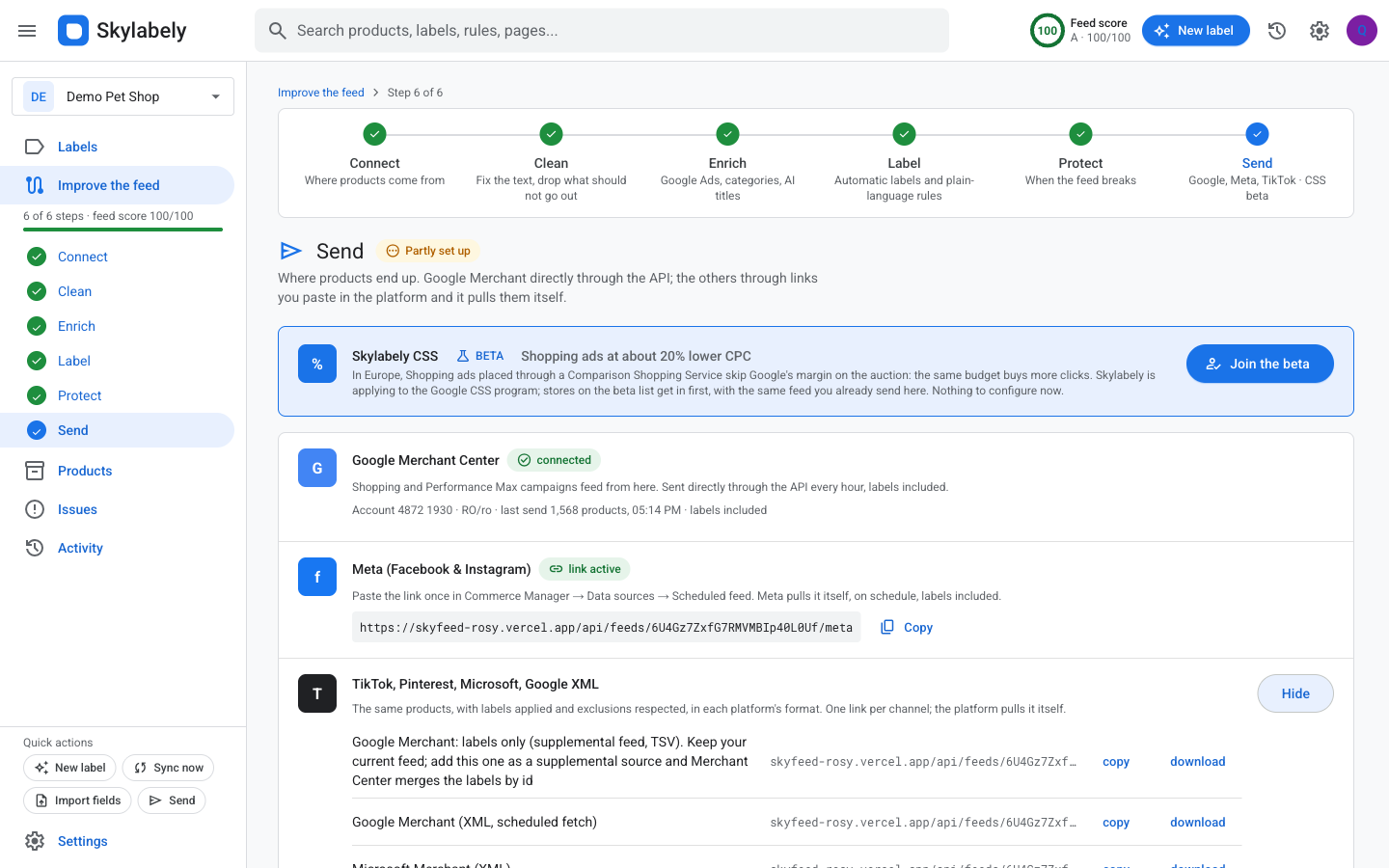The image size is (1389, 868).
Task: Open Connect step in sidebar
Action: 117,257
